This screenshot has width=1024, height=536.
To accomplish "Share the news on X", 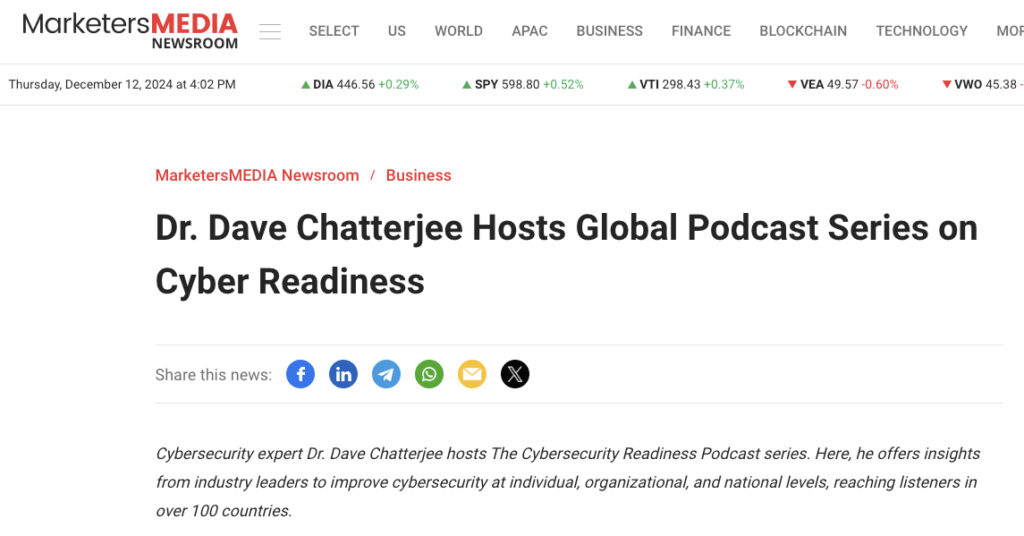I will click(x=515, y=374).
